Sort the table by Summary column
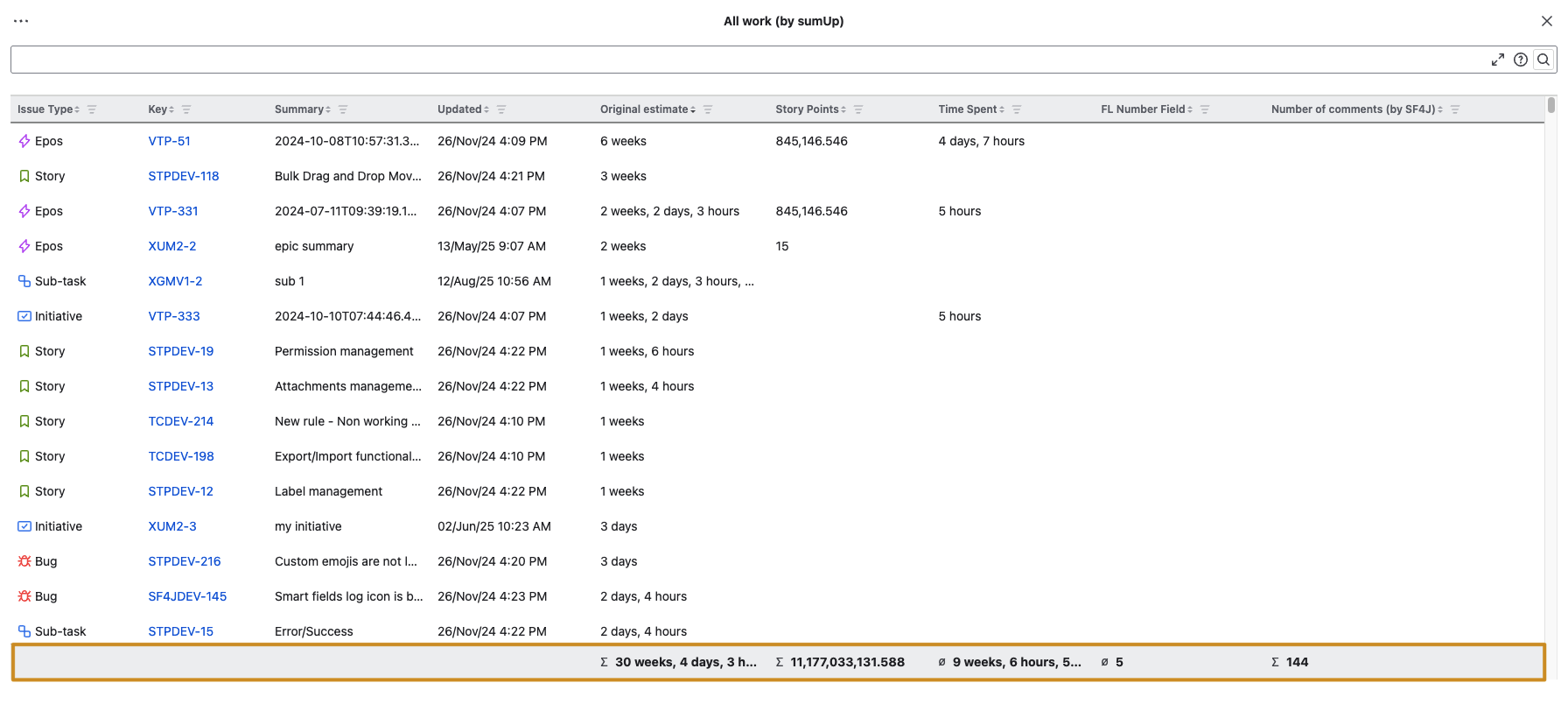Screen dimensions: 1568x704 [302, 109]
